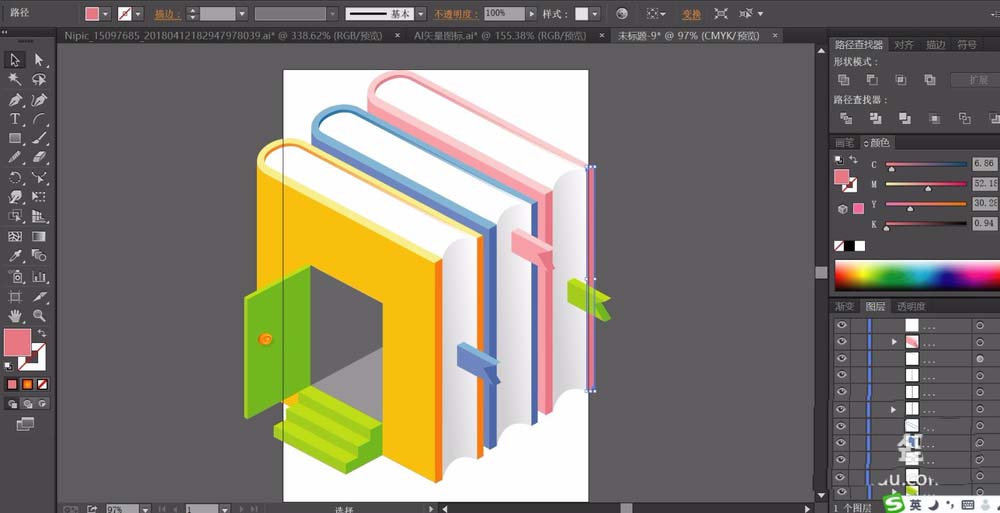Image resolution: width=1000 pixels, height=513 pixels.
Task: Click the Divide pathfinder icon
Action: [846, 118]
